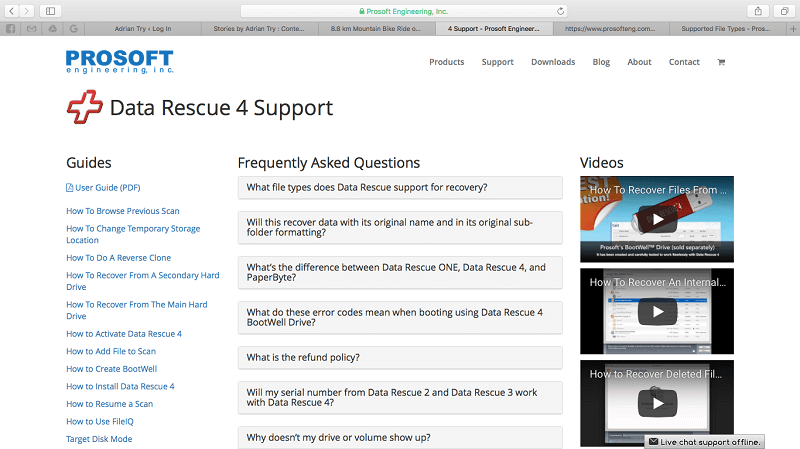The image size is (800, 449).
Task: Open the Live chat support offline widget
Action: (x=706, y=442)
